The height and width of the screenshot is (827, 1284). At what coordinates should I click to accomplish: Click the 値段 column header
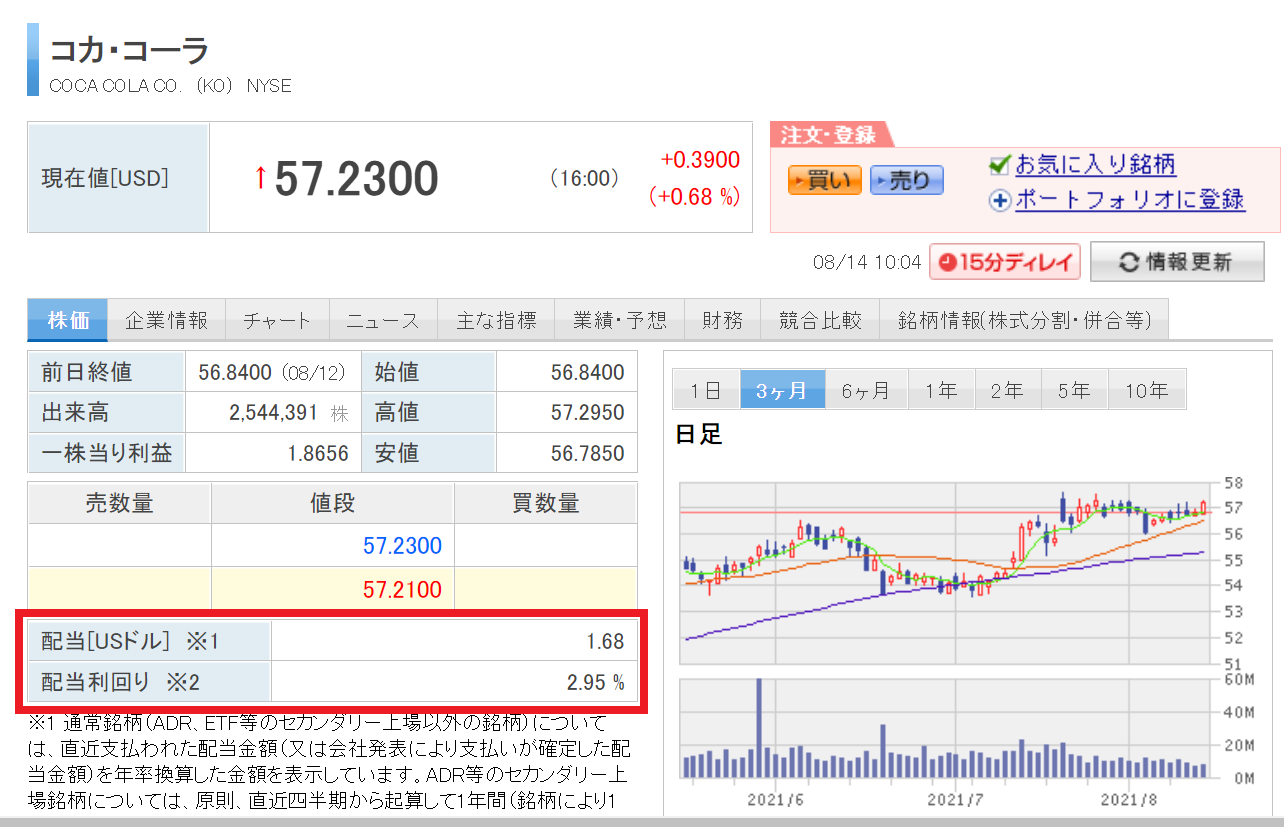click(x=333, y=504)
